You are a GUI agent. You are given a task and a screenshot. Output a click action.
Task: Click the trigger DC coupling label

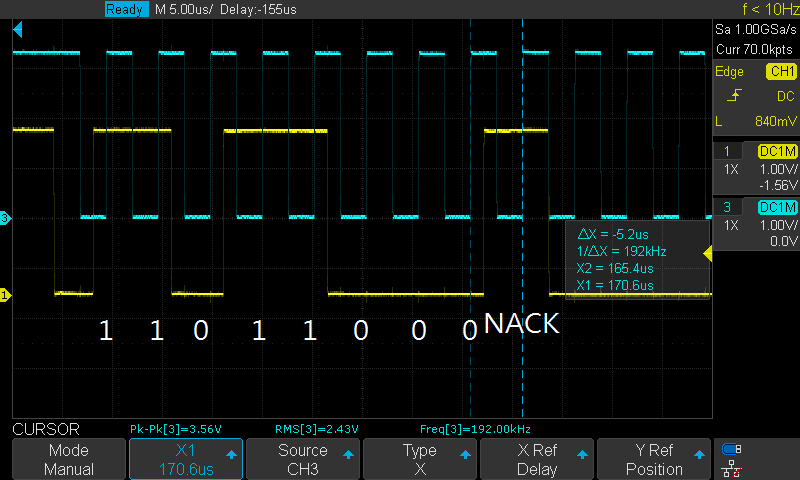[786, 96]
